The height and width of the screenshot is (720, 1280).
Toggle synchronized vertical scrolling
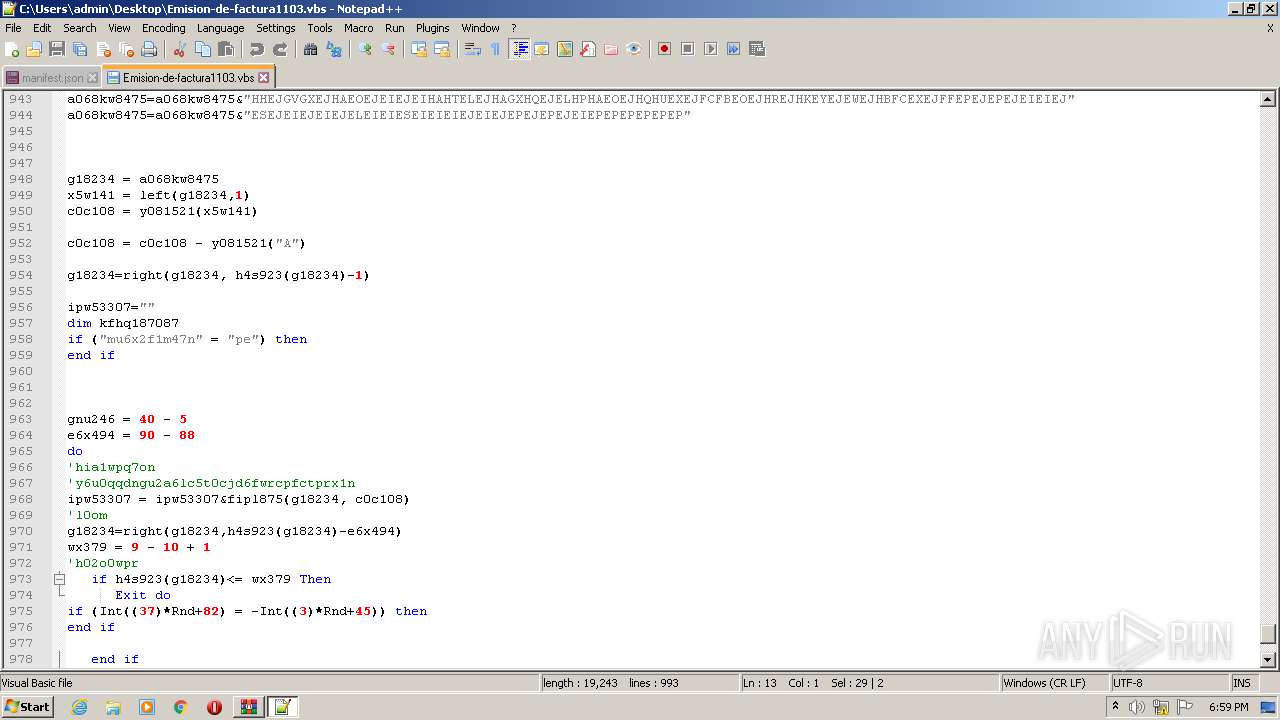coord(419,49)
